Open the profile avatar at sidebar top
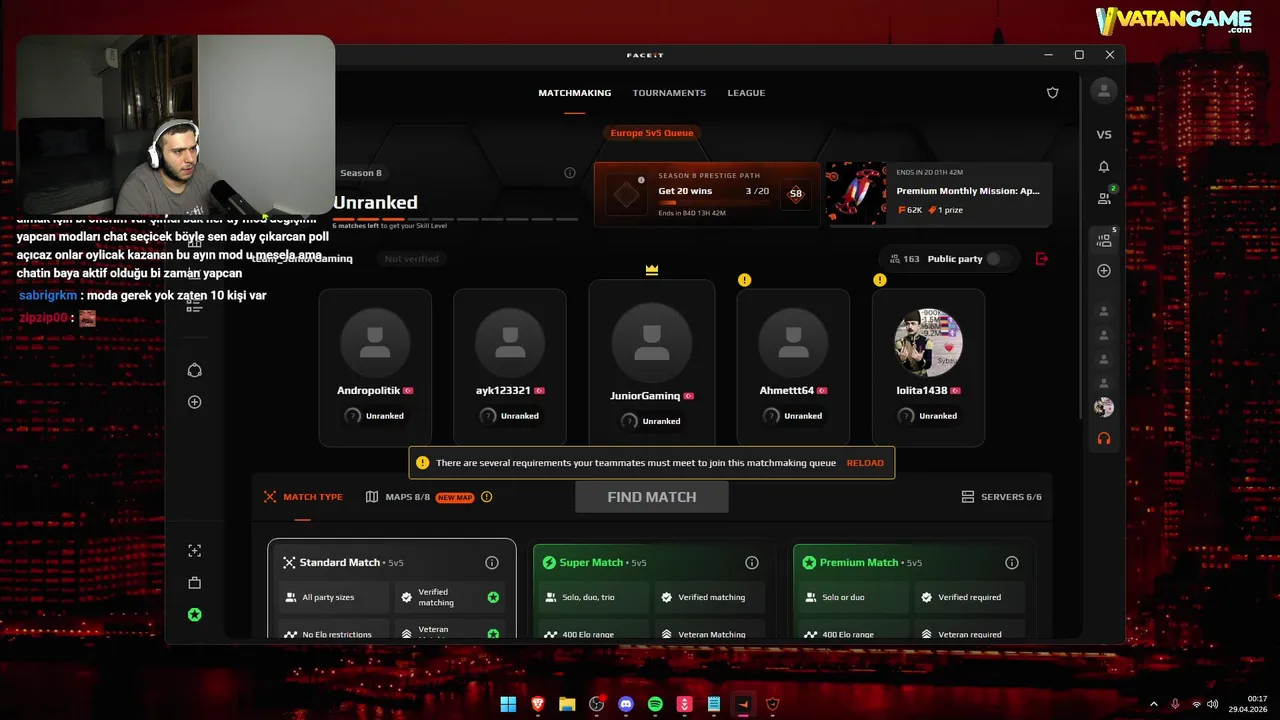The height and width of the screenshot is (720, 1280). (1104, 91)
